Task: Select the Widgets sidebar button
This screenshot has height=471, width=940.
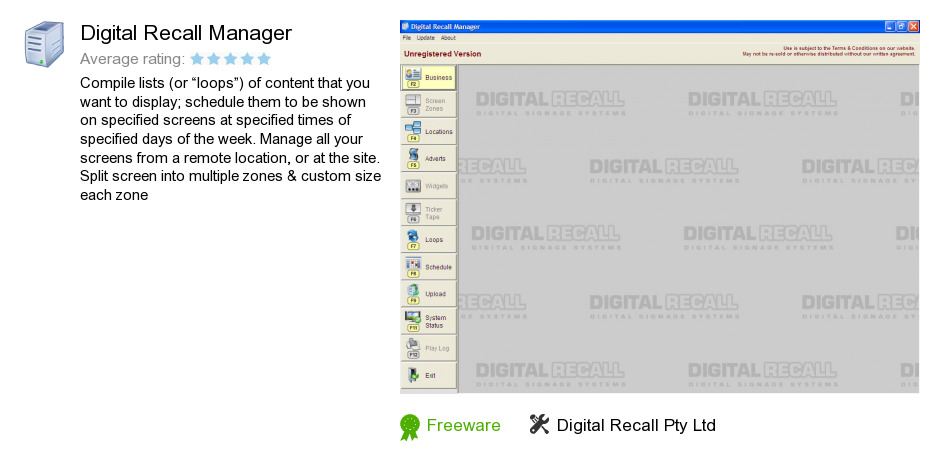Action: tap(429, 186)
